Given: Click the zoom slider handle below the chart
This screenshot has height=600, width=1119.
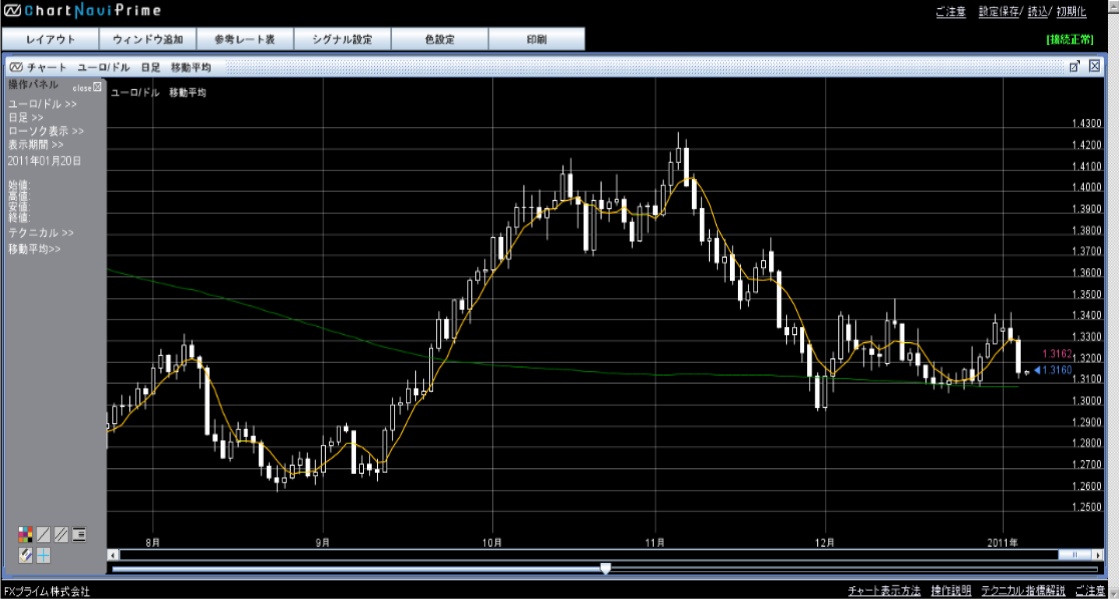Looking at the screenshot, I should coord(605,569).
